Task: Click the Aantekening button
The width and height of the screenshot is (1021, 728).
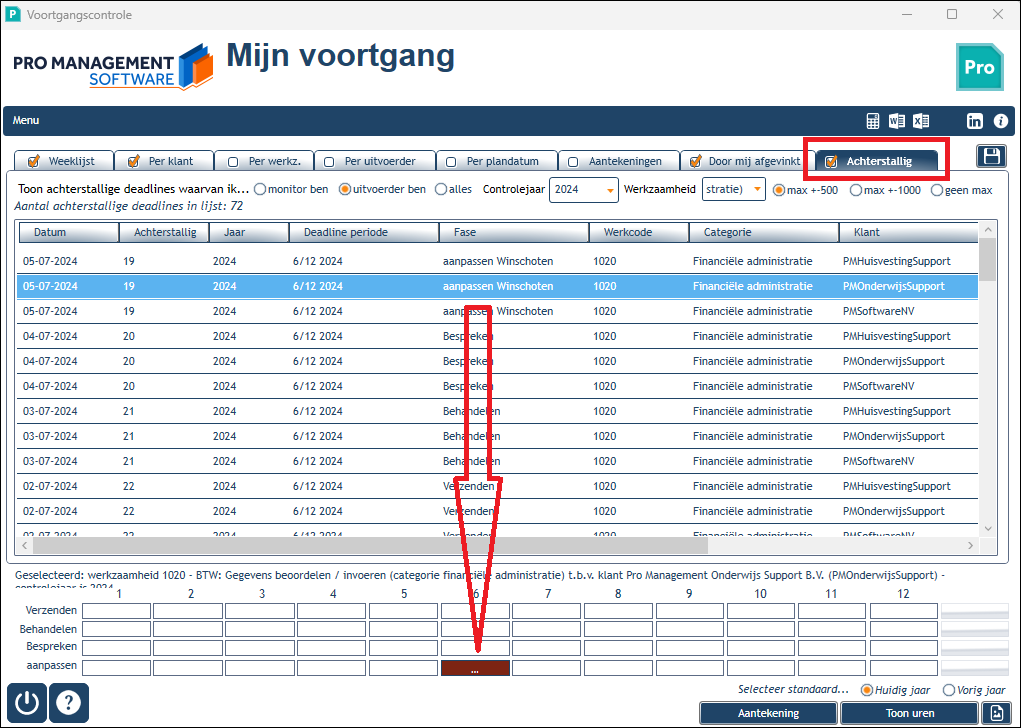Action: tap(768, 713)
